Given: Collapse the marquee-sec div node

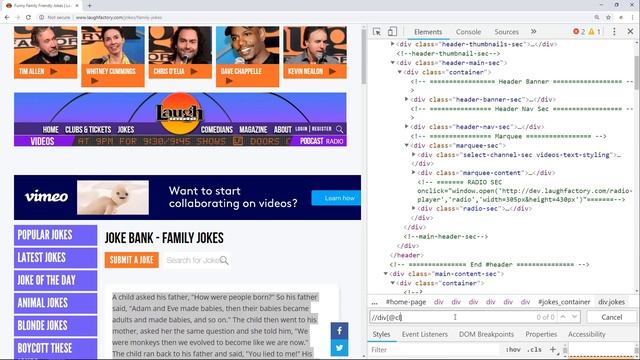Looking at the screenshot, I should 407,145.
